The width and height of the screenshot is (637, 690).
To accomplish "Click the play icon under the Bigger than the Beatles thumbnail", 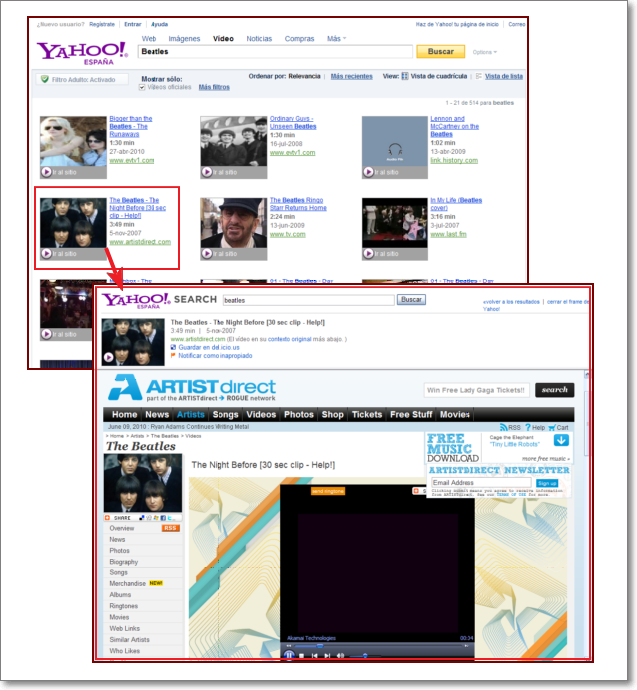I will 46,172.
